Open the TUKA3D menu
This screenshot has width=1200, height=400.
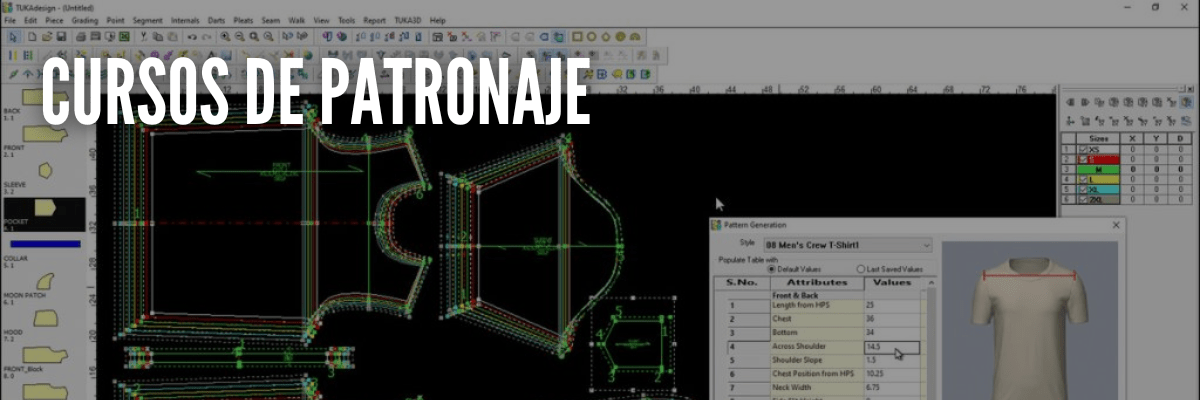(x=408, y=20)
